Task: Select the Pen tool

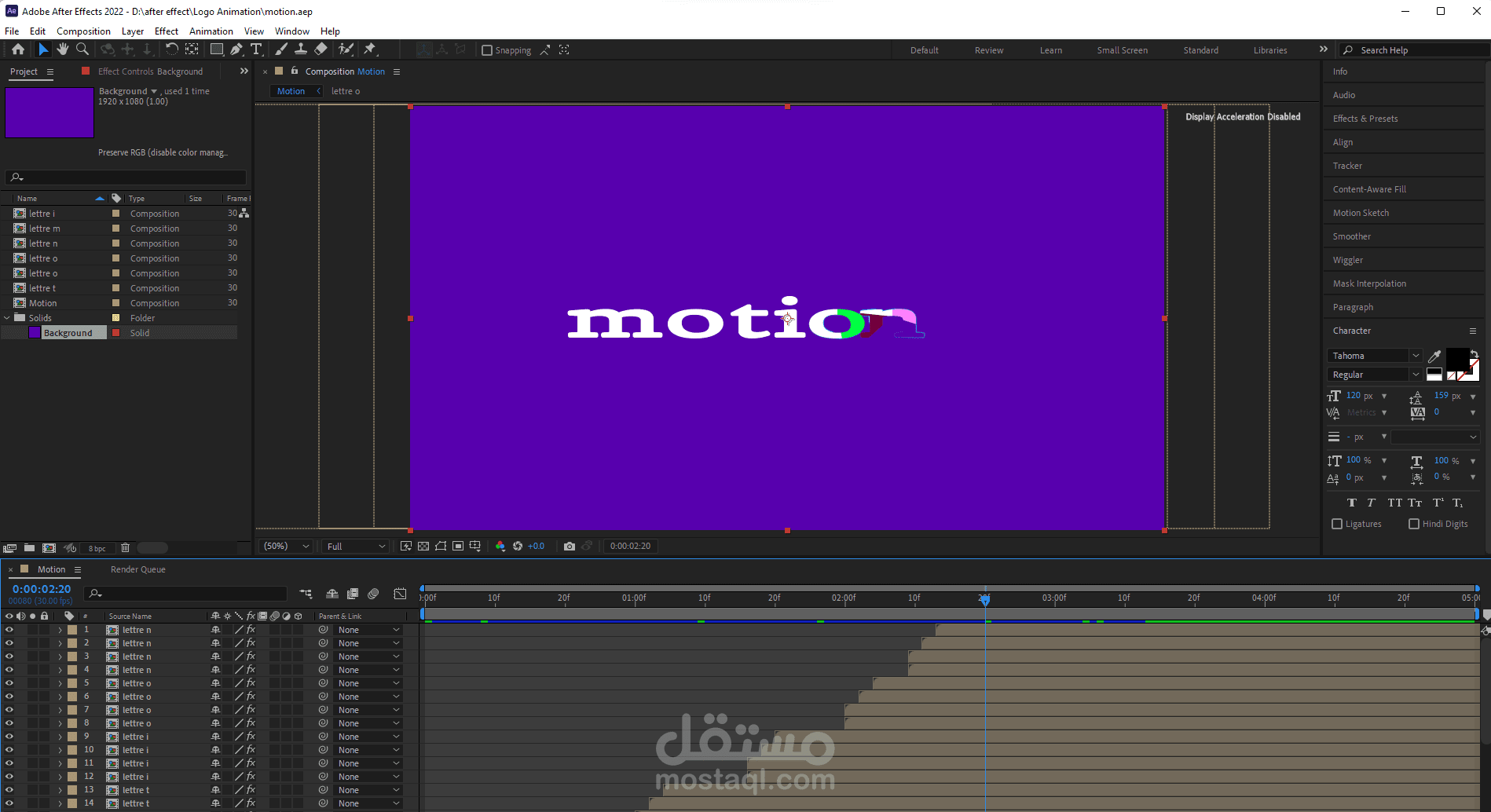Action: 236,49
